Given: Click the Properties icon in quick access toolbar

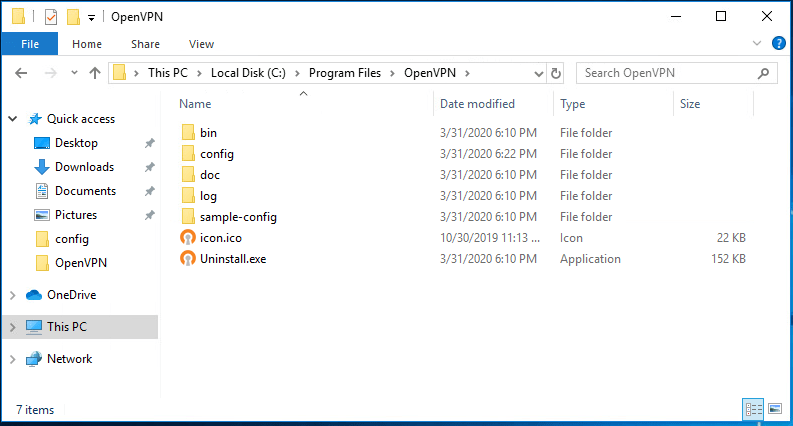Looking at the screenshot, I should coord(51,17).
